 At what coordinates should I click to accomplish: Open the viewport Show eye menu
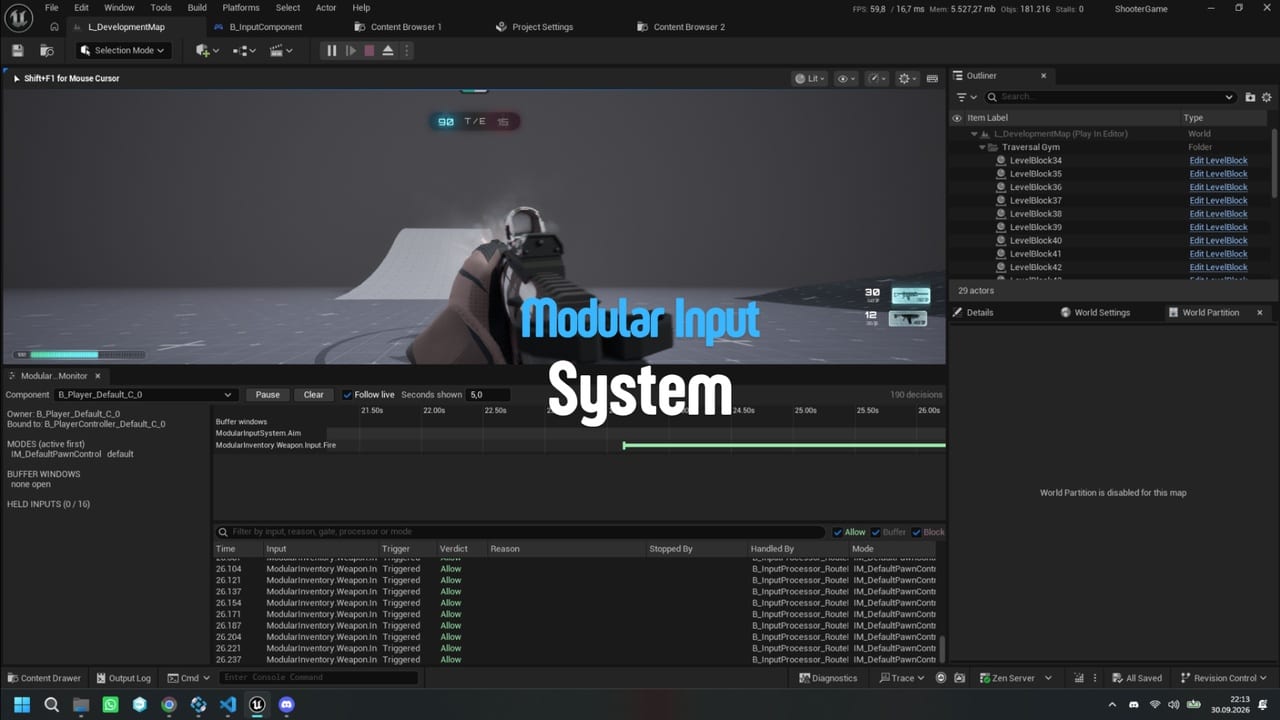coord(846,78)
